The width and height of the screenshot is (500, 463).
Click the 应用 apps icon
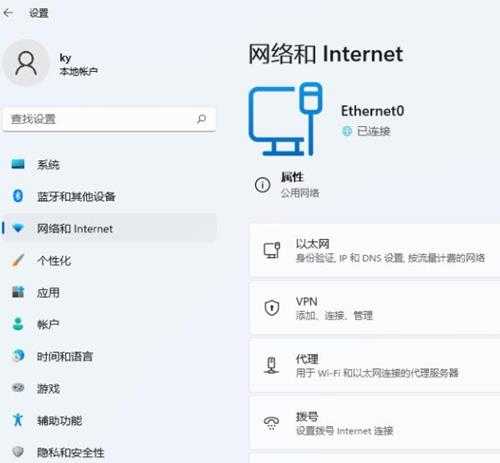[18, 292]
